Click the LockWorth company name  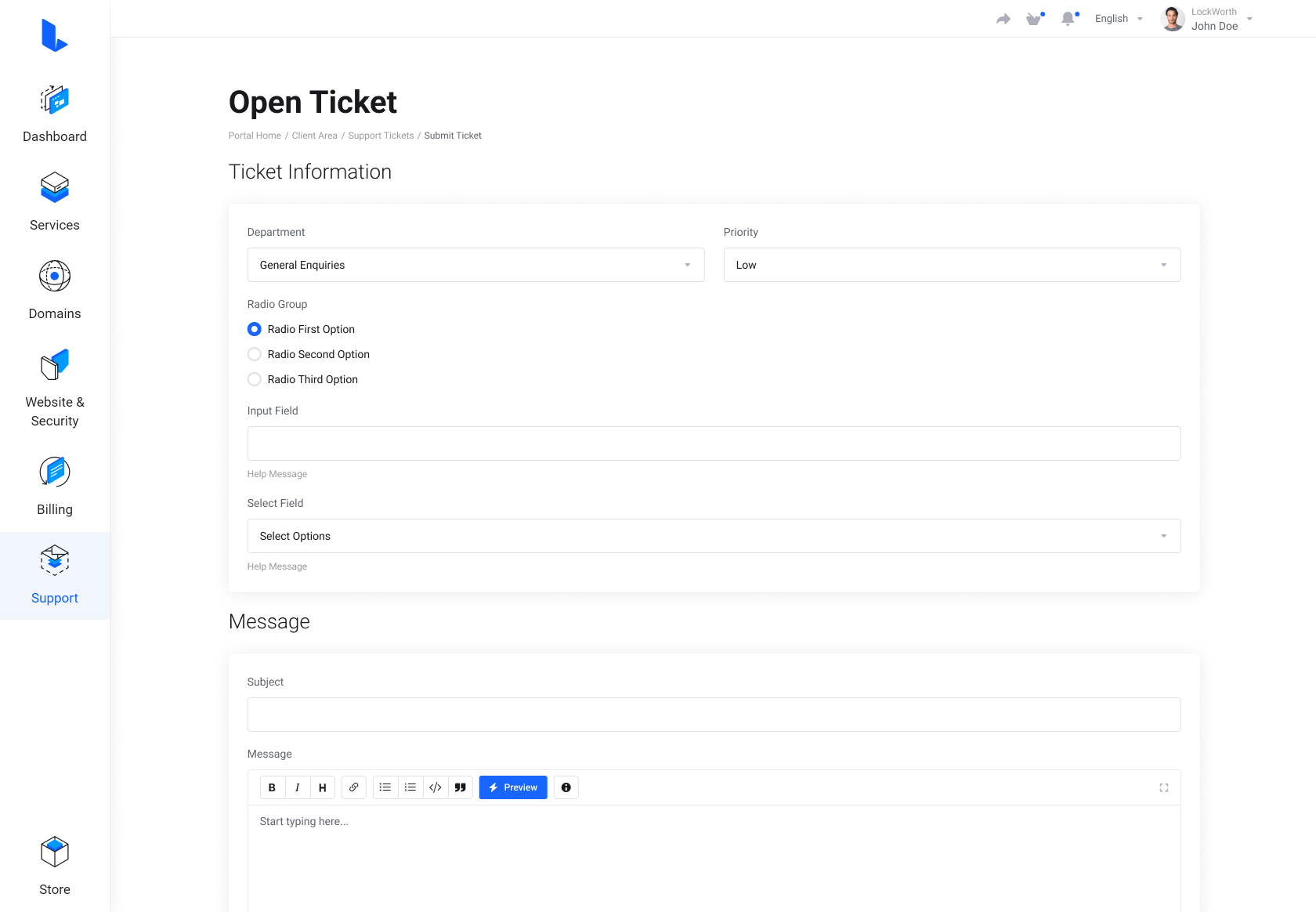point(1214,12)
